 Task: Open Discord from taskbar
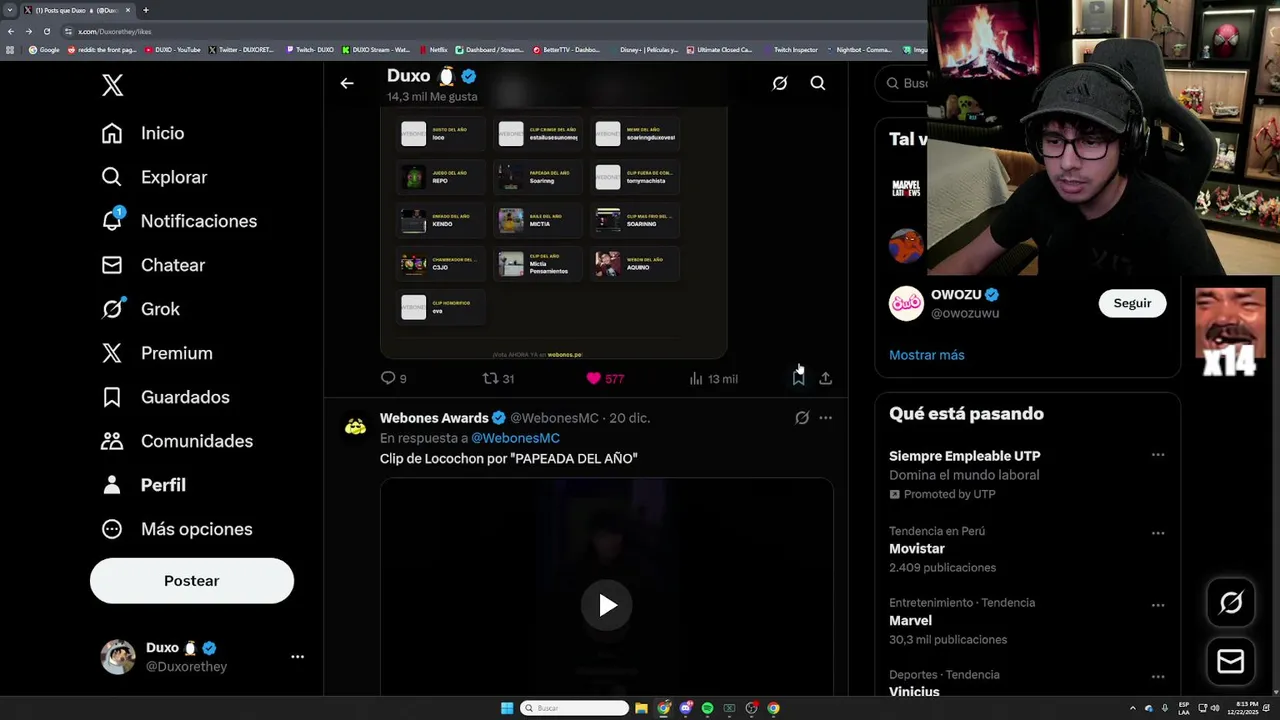point(685,708)
